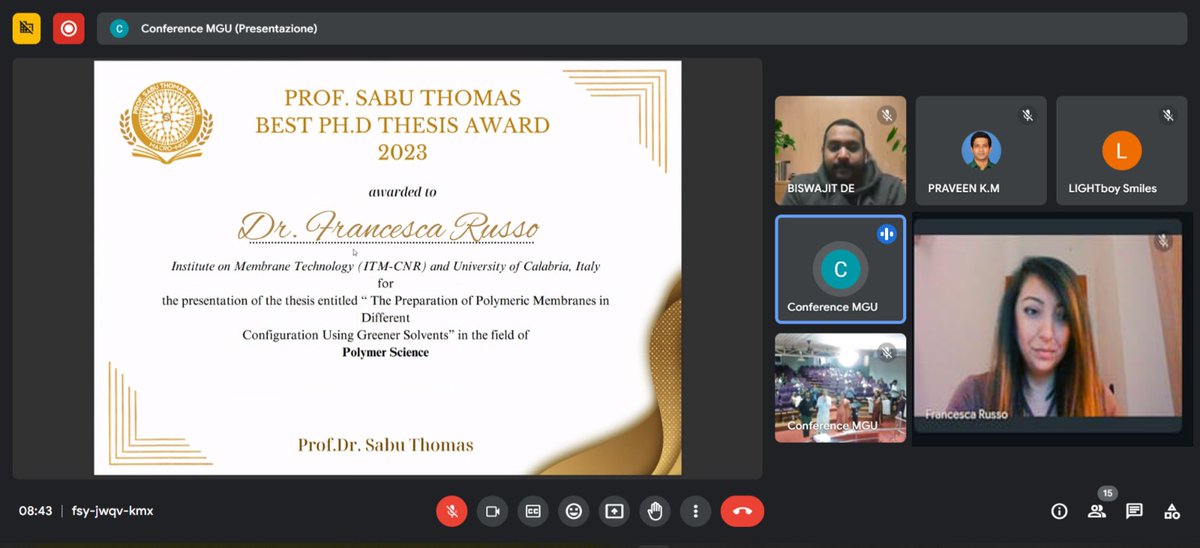Screen dimensions: 1200x548
Task: Open meeting details info icon
Action: coord(1059,511)
